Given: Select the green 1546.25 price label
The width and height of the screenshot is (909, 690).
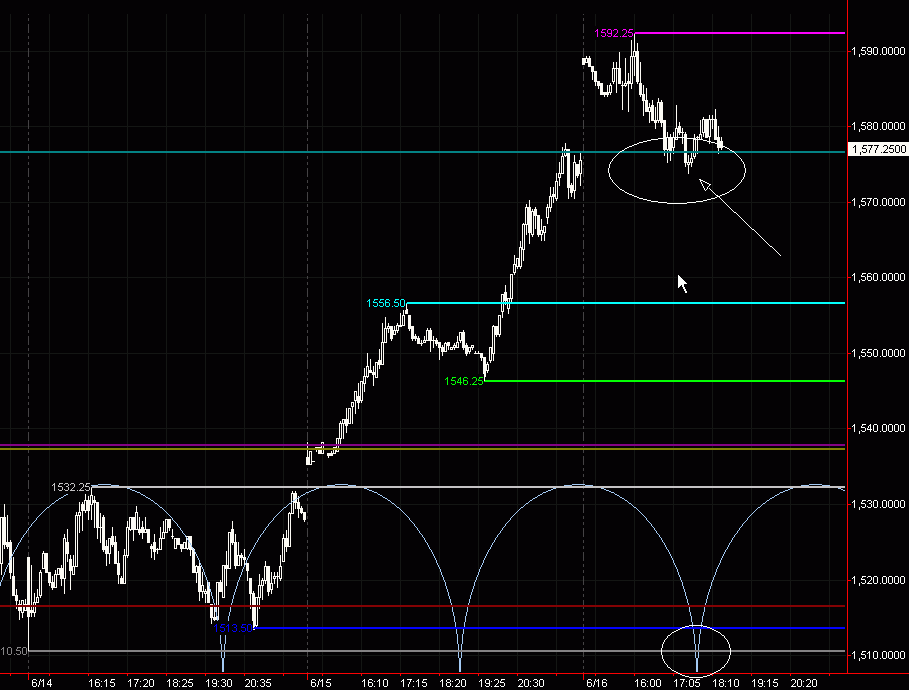Looking at the screenshot, I should (464, 381).
